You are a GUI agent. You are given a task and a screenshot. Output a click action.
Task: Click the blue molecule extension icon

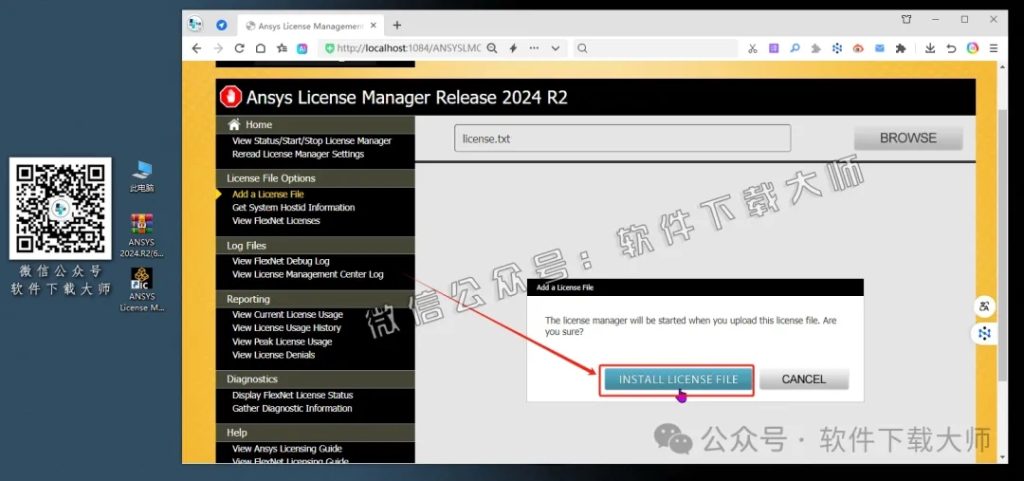click(x=837, y=48)
